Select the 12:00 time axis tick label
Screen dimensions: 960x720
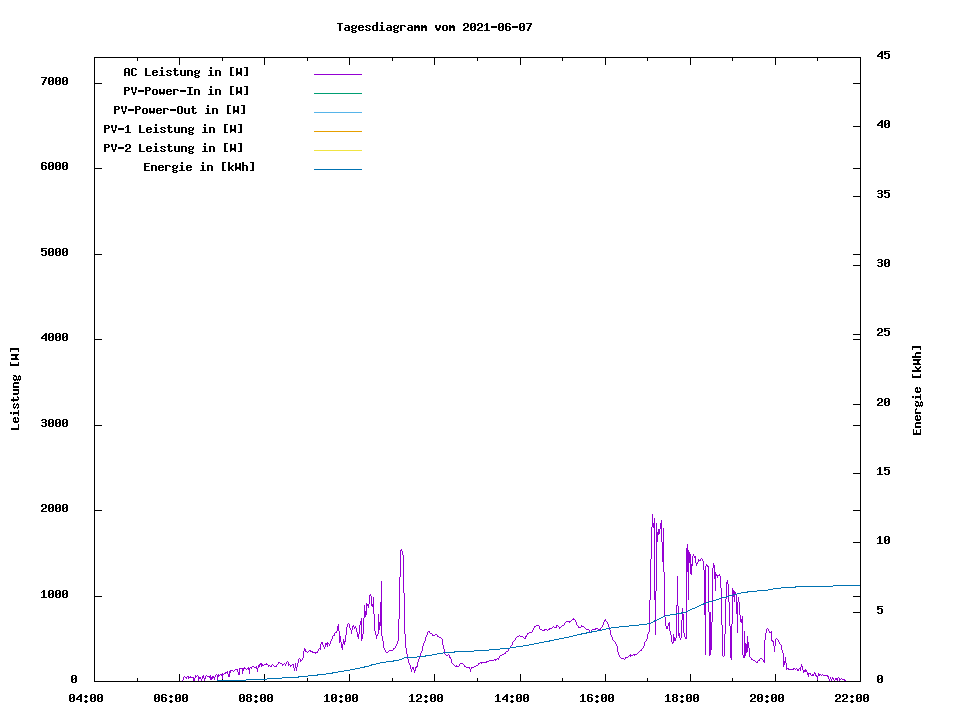tap(427, 698)
